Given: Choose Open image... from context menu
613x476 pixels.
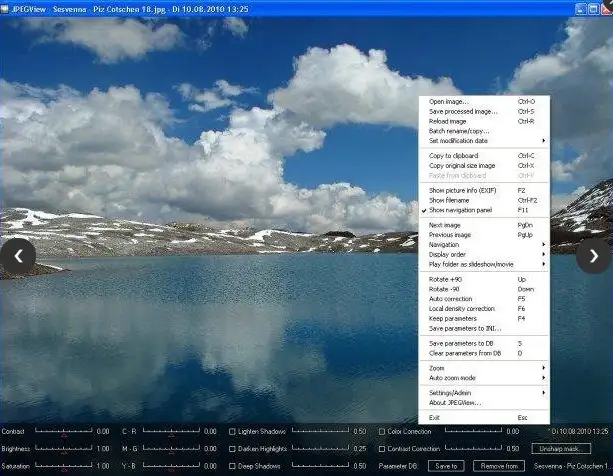Looking at the screenshot, I should click(x=449, y=102).
